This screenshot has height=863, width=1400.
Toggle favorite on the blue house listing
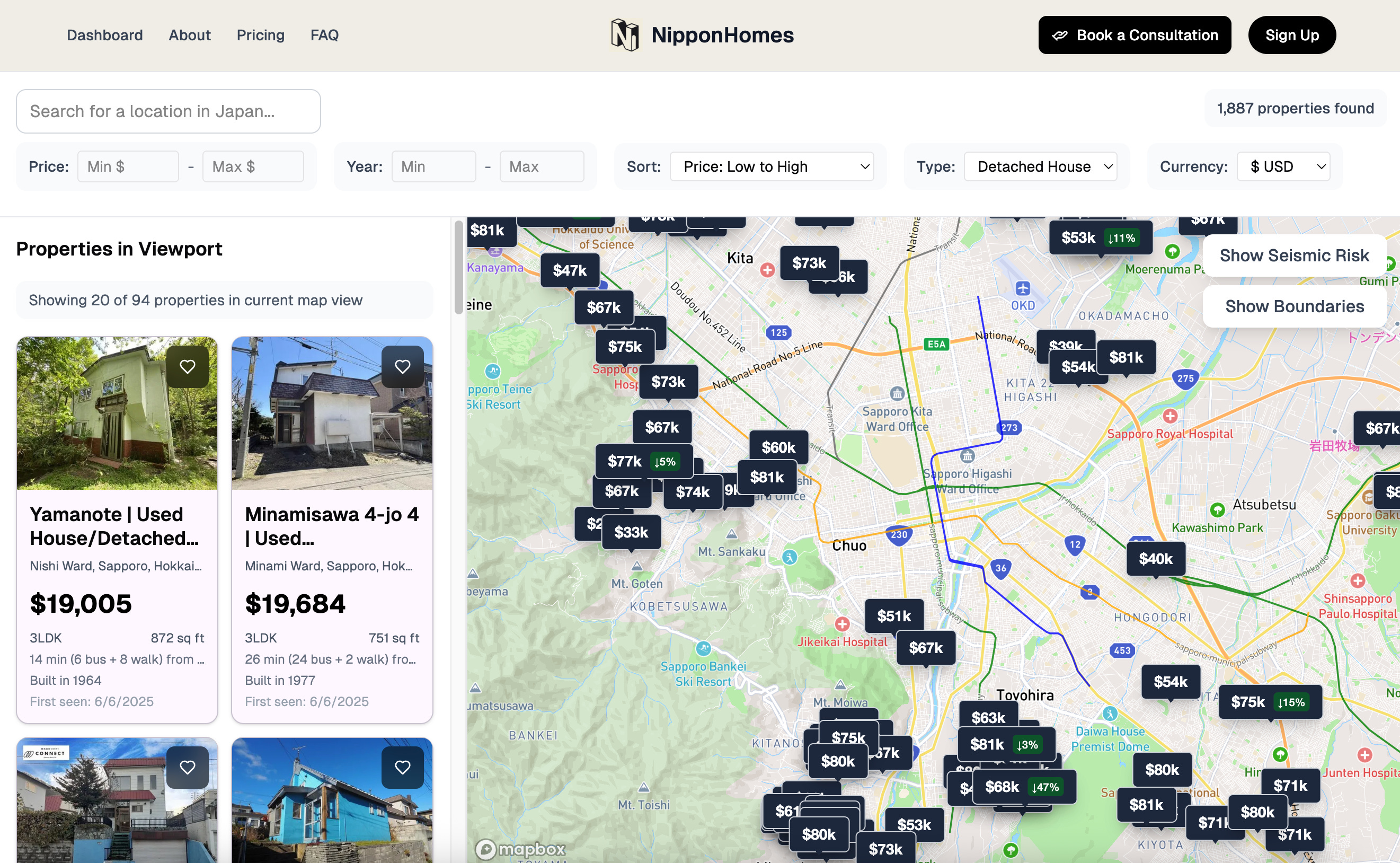point(403,767)
